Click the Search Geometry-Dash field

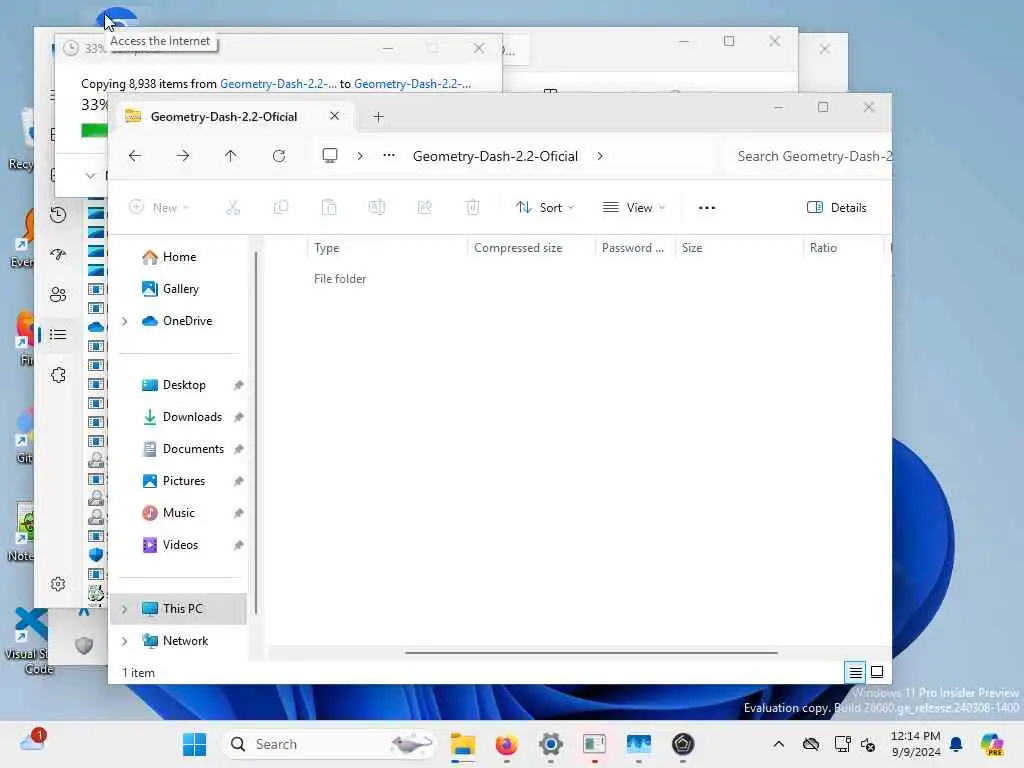point(808,156)
